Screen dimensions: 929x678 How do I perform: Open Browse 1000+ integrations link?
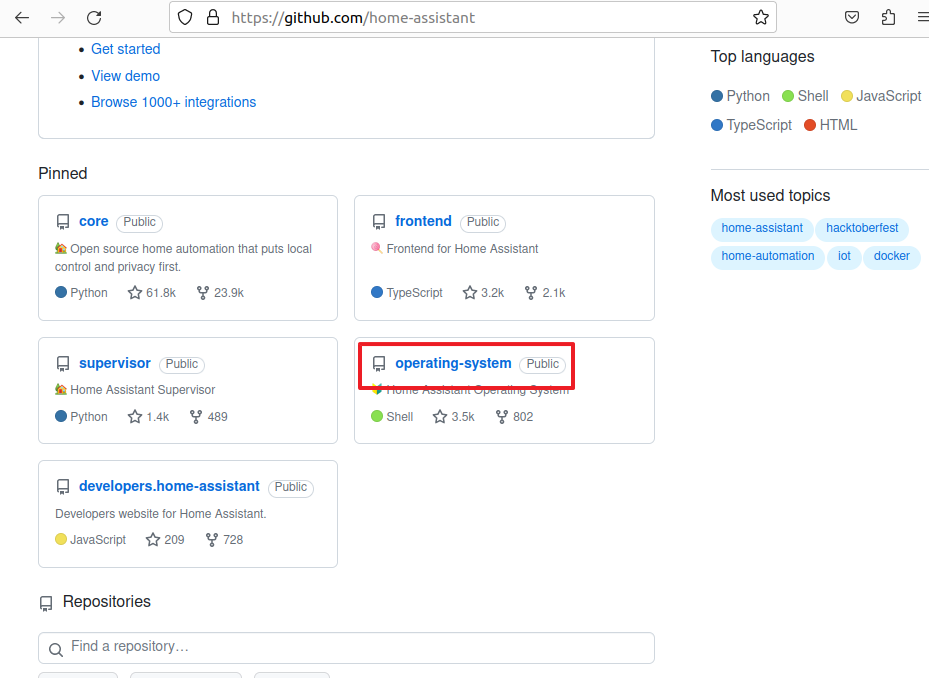coord(174,102)
